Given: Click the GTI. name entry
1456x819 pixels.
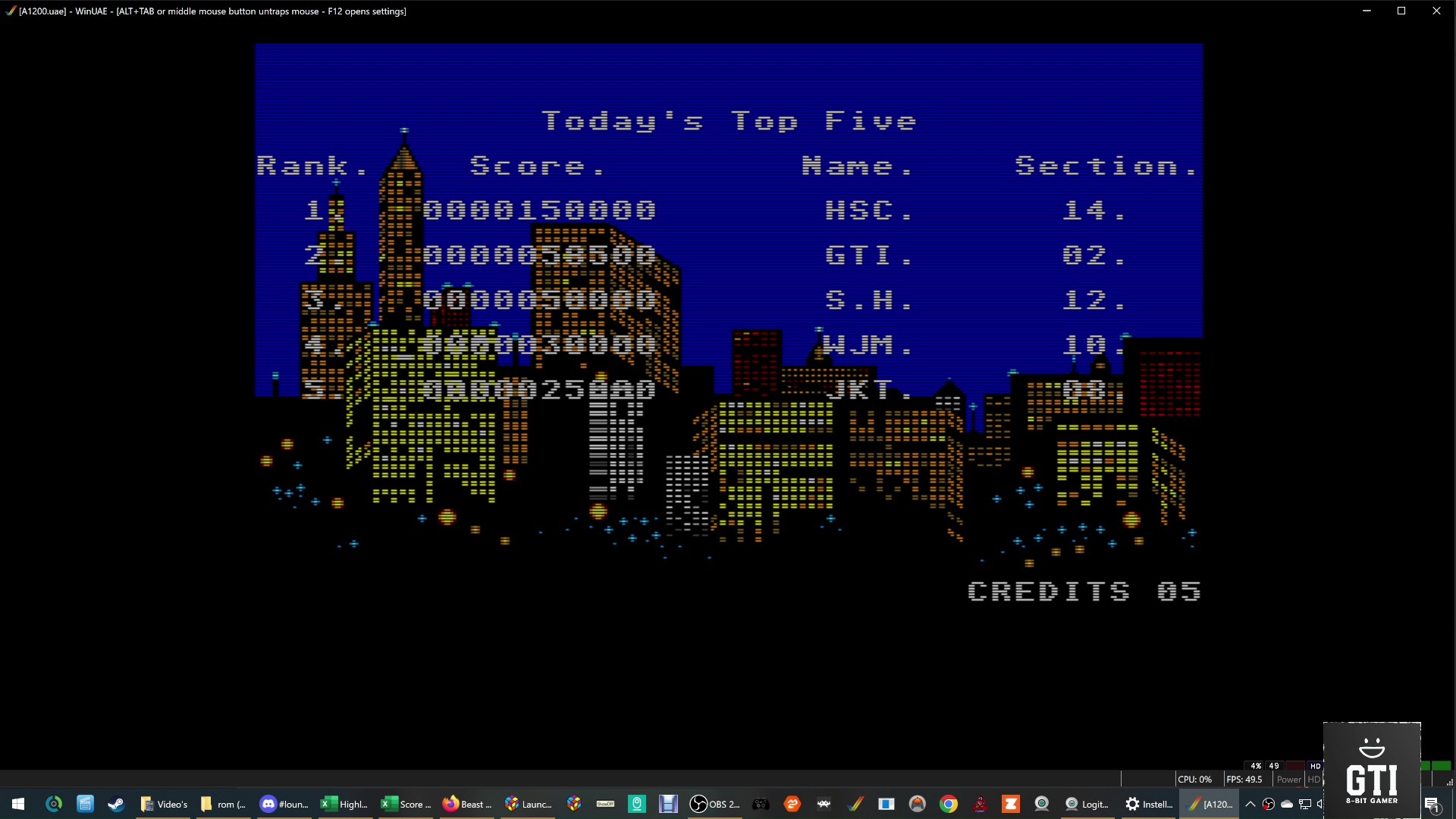Looking at the screenshot, I should pyautogui.click(x=868, y=255).
